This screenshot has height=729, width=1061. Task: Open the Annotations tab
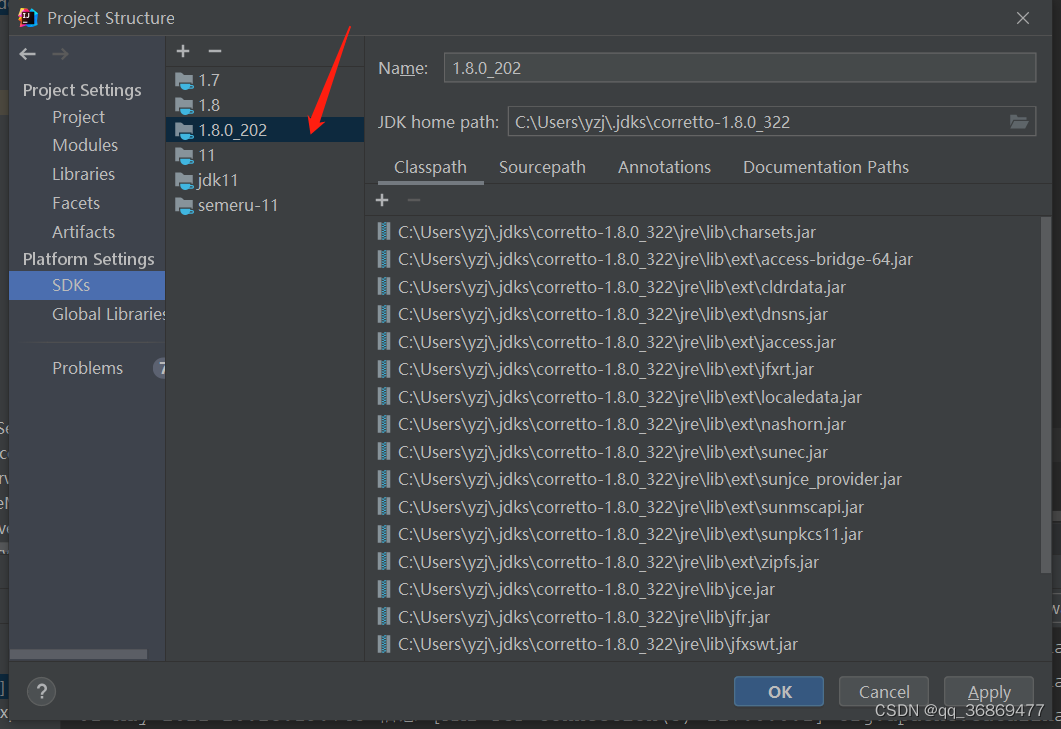point(664,167)
